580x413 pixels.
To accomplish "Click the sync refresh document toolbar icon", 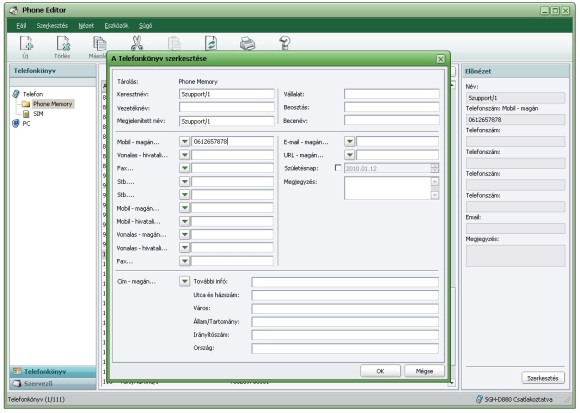I will [x=211, y=43].
